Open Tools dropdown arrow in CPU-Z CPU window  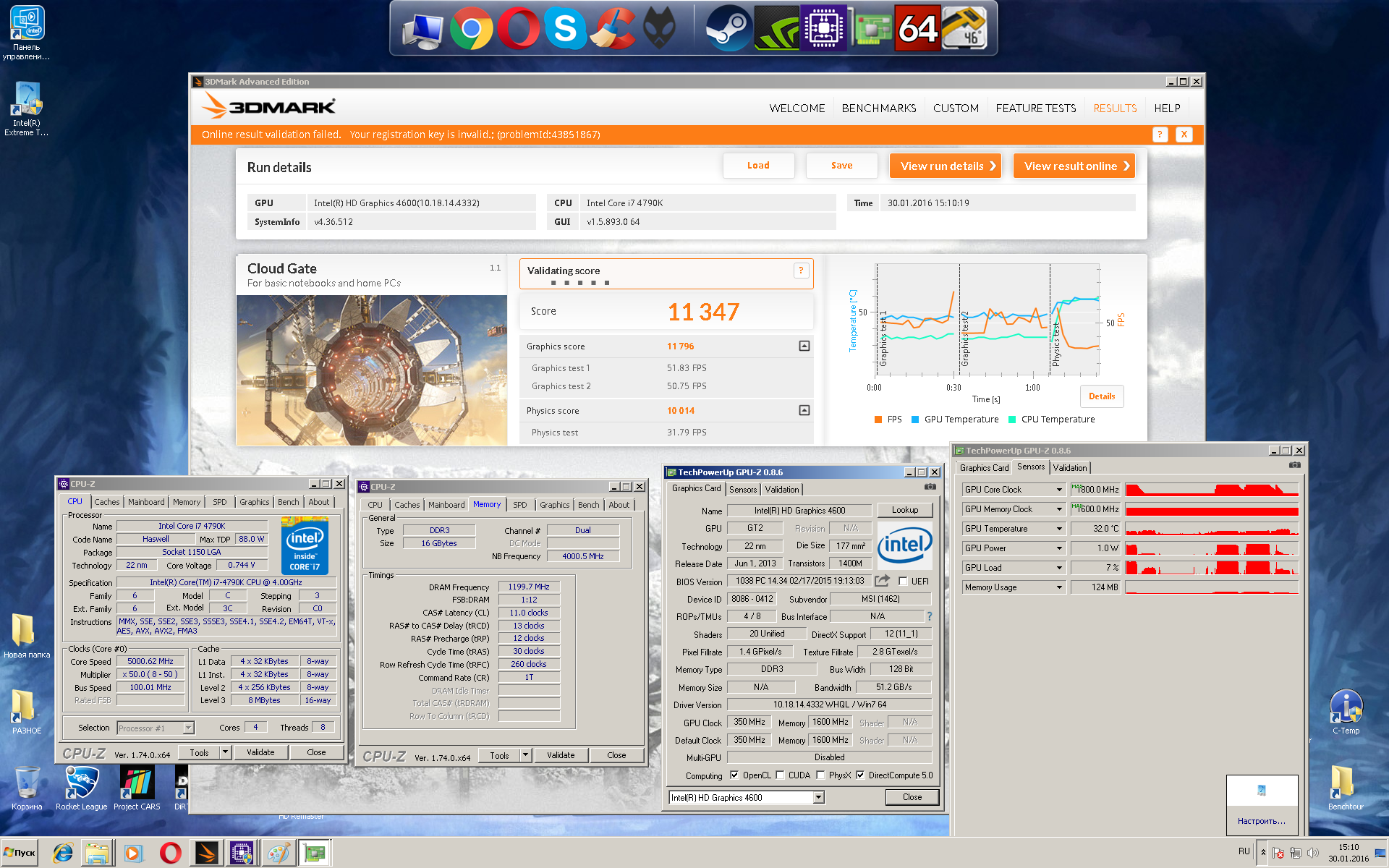pyautogui.click(x=226, y=752)
